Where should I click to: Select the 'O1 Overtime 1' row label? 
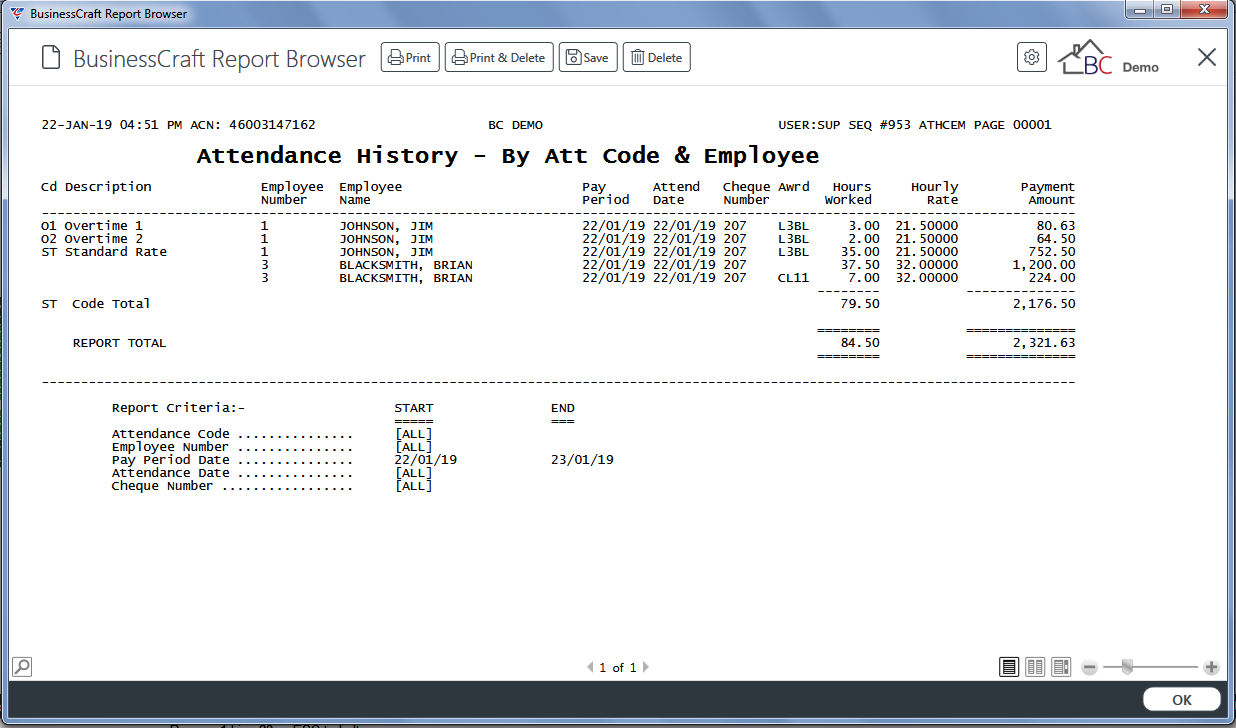click(x=92, y=226)
